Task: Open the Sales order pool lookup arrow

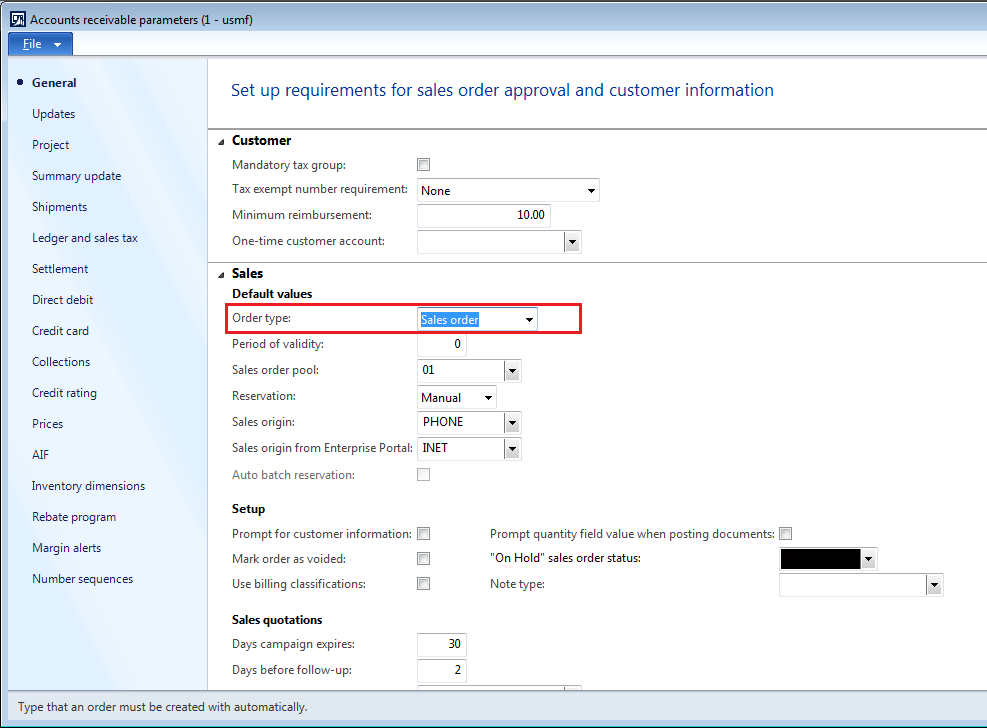Action: click(x=512, y=371)
